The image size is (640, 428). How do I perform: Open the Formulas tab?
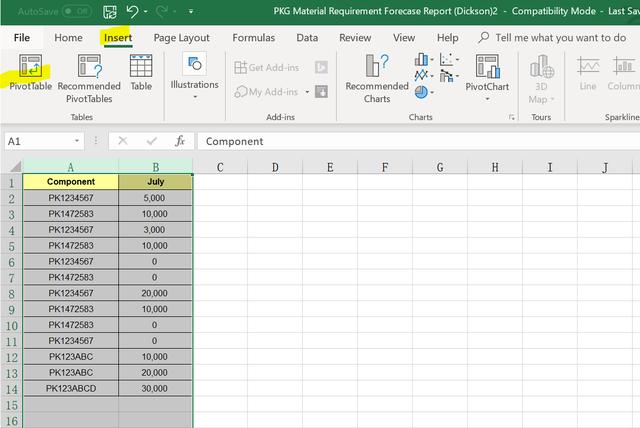click(x=253, y=38)
